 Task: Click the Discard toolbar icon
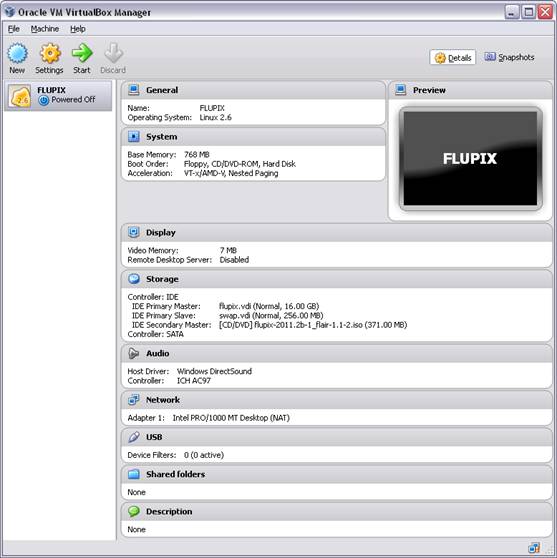114,53
